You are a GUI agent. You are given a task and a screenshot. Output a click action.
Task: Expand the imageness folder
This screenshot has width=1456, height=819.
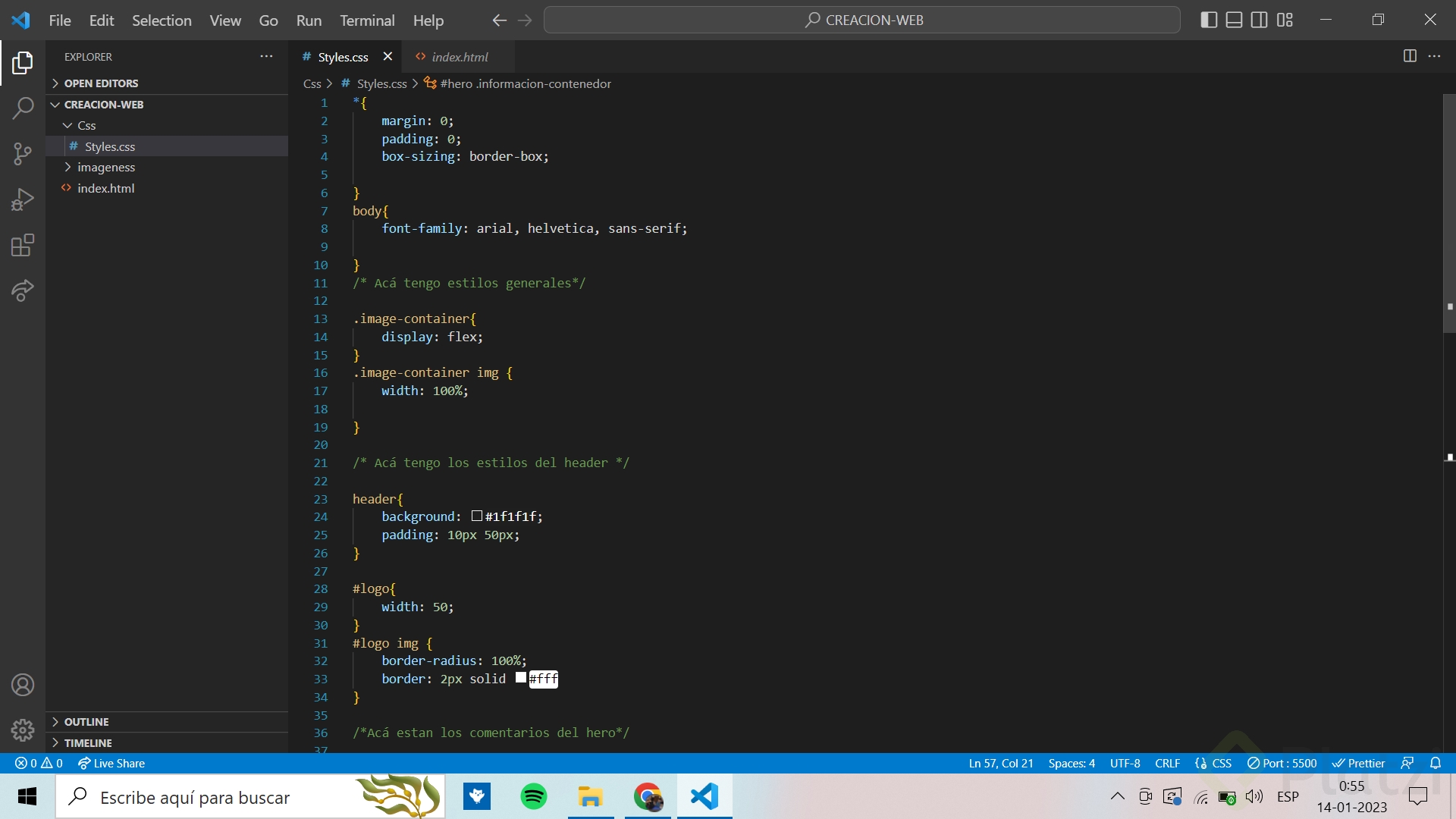[x=106, y=168]
